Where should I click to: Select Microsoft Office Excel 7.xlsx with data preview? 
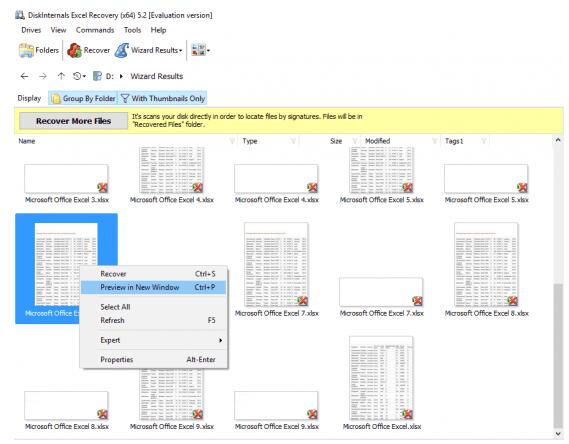[x=276, y=264]
